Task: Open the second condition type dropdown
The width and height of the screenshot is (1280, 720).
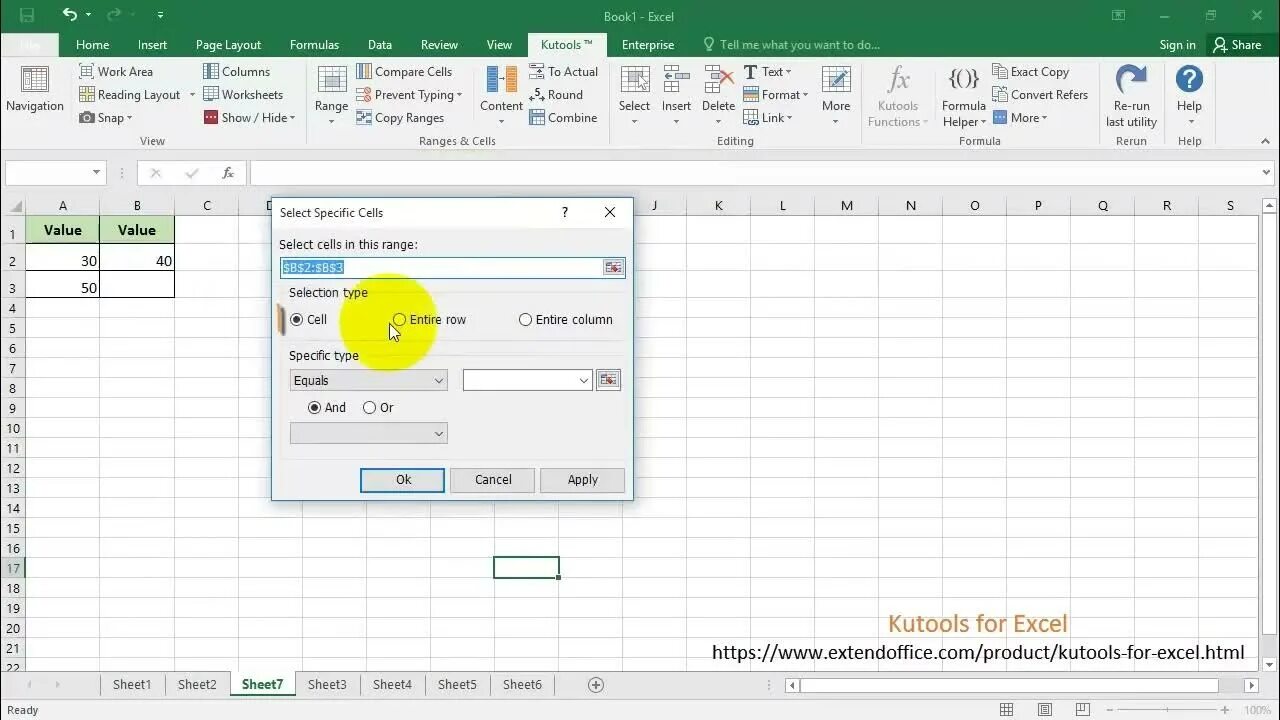Action: coord(368,433)
